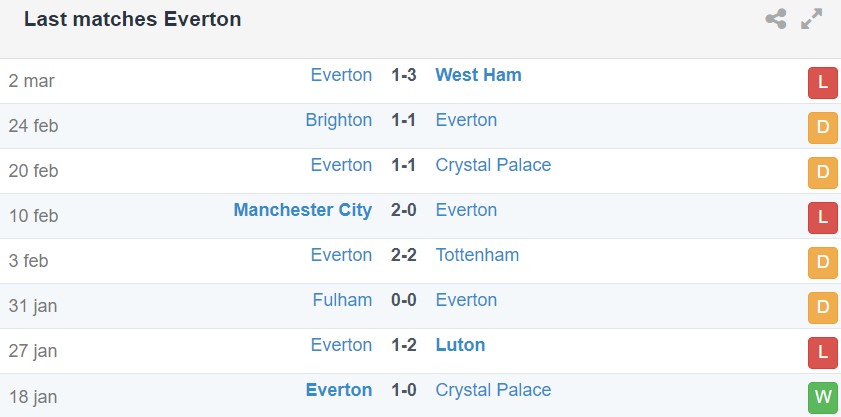Click the green W badge for 18 jan
The height and width of the screenshot is (417, 841).
coord(822,398)
